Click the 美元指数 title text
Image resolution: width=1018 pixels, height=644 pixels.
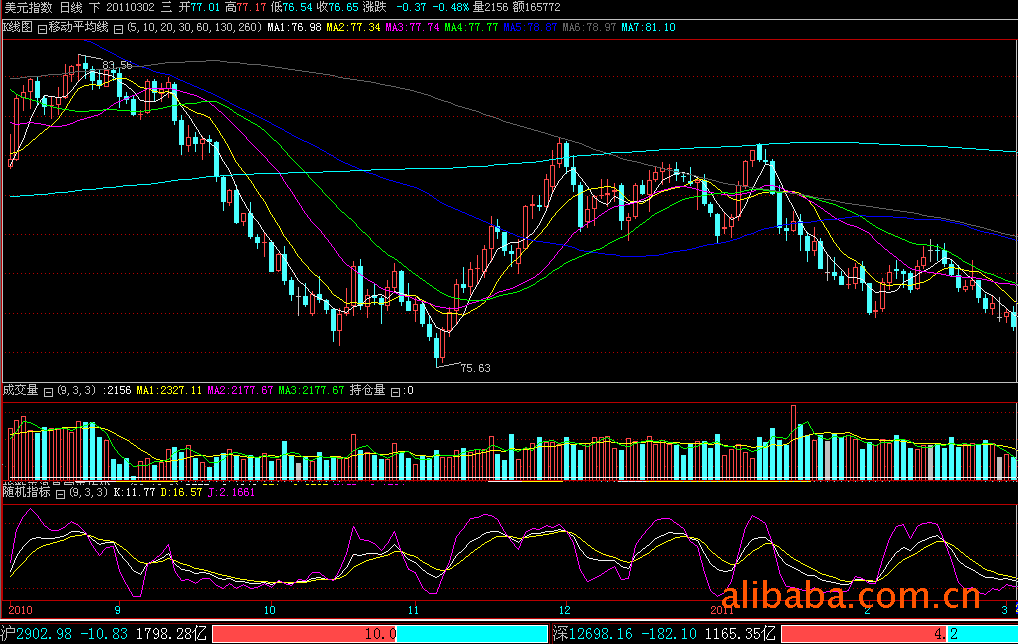pyautogui.click(x=27, y=8)
